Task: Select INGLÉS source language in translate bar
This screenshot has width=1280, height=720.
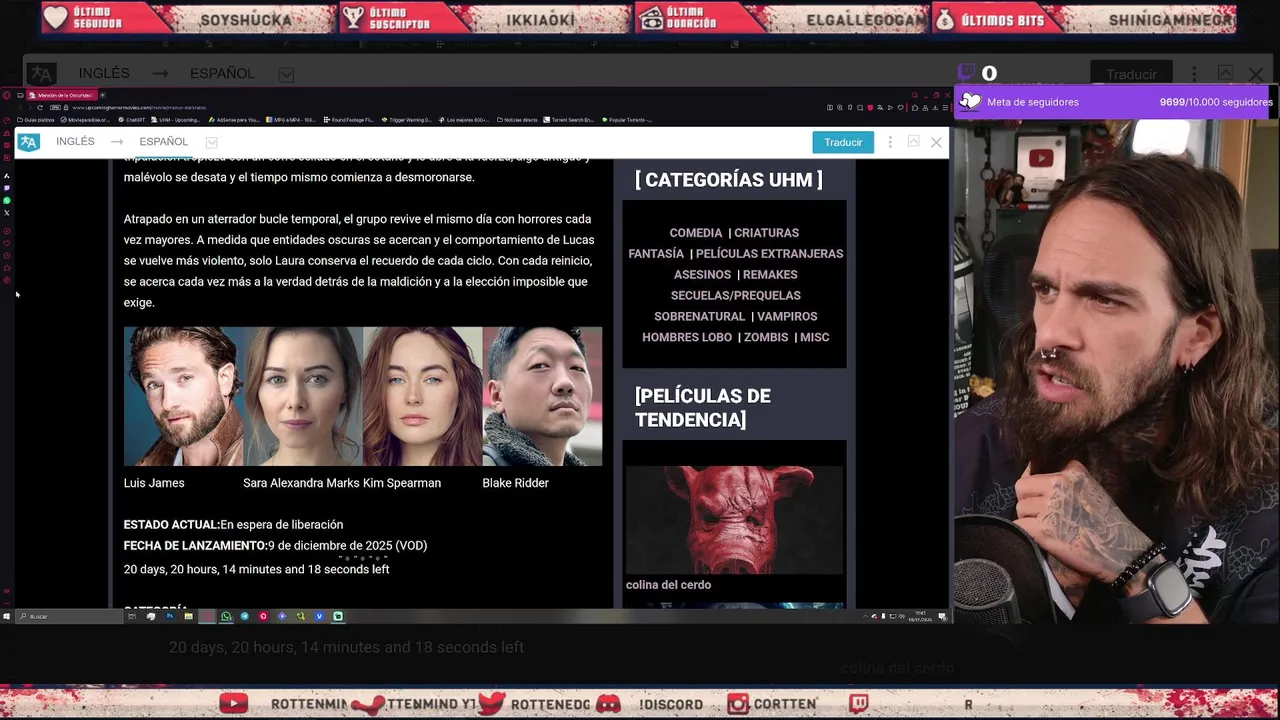Action: point(75,142)
